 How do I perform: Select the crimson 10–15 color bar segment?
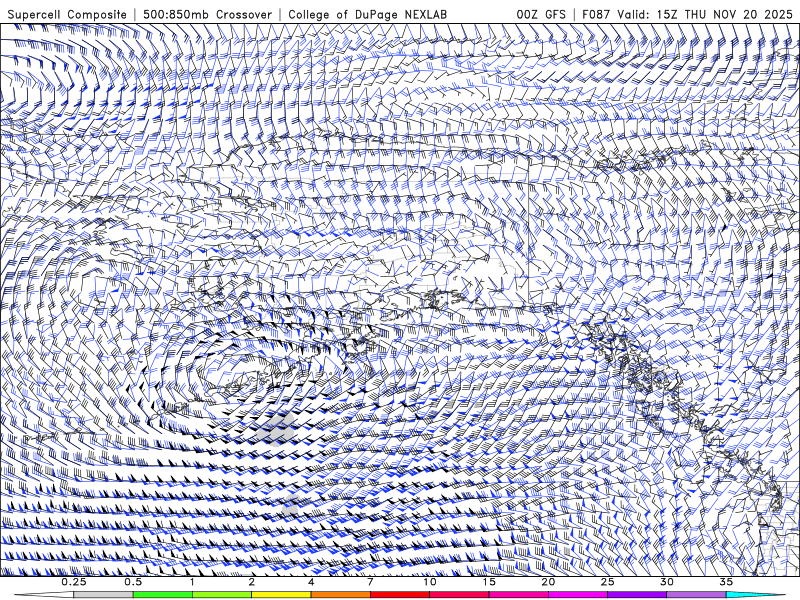click(x=459, y=595)
